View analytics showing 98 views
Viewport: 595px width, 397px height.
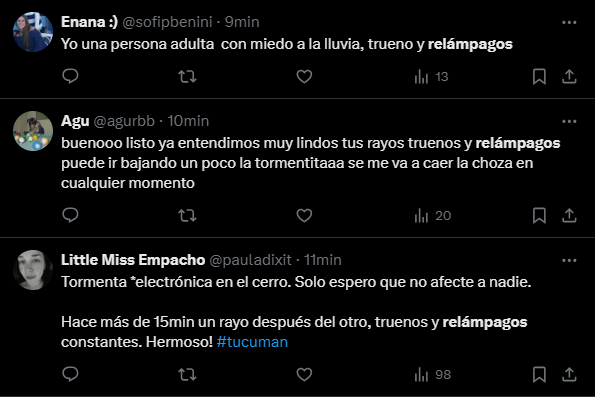pyautogui.click(x=433, y=375)
